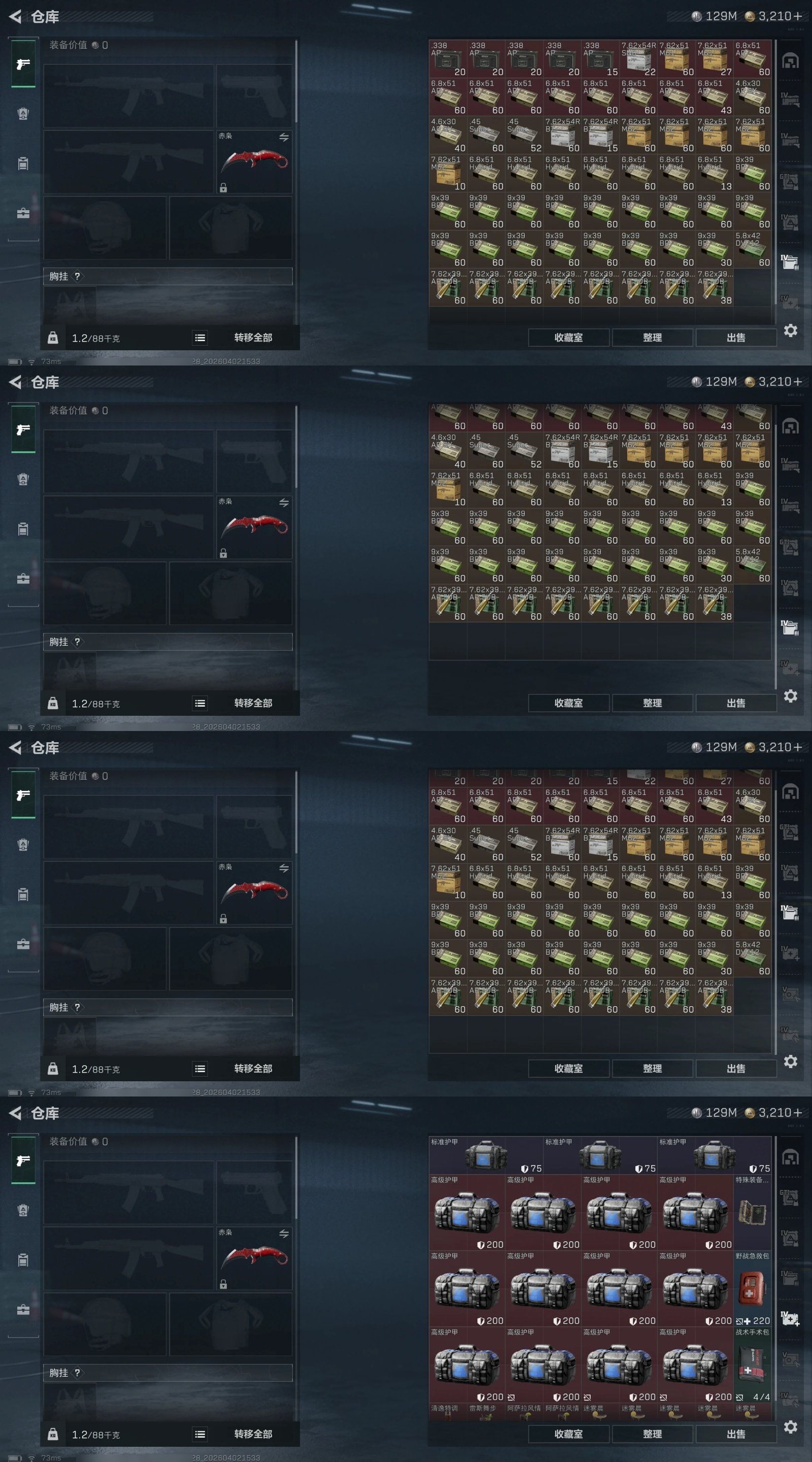This screenshot has width=812, height=1462.
Task: Toggle the lock icon beside weight 1.2/88千克
Action: point(53,338)
